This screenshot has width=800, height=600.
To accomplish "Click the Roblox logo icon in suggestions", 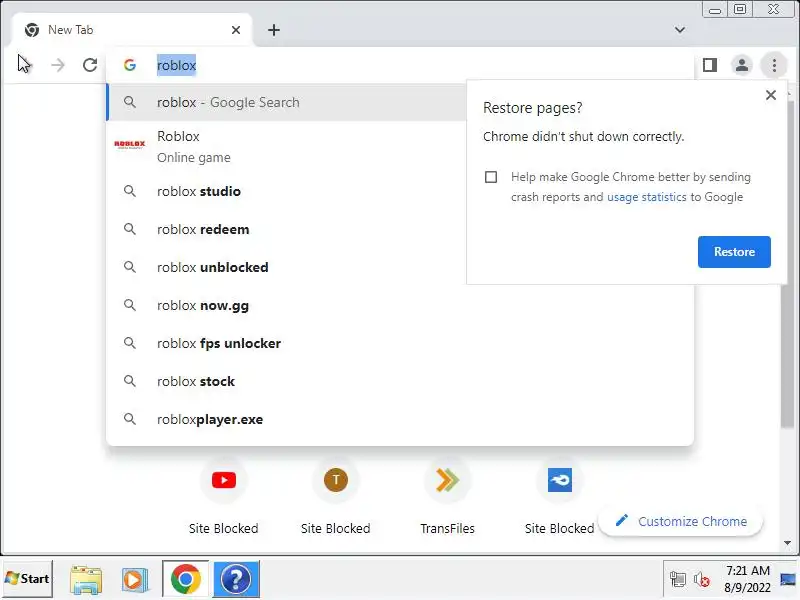I will point(130,144).
